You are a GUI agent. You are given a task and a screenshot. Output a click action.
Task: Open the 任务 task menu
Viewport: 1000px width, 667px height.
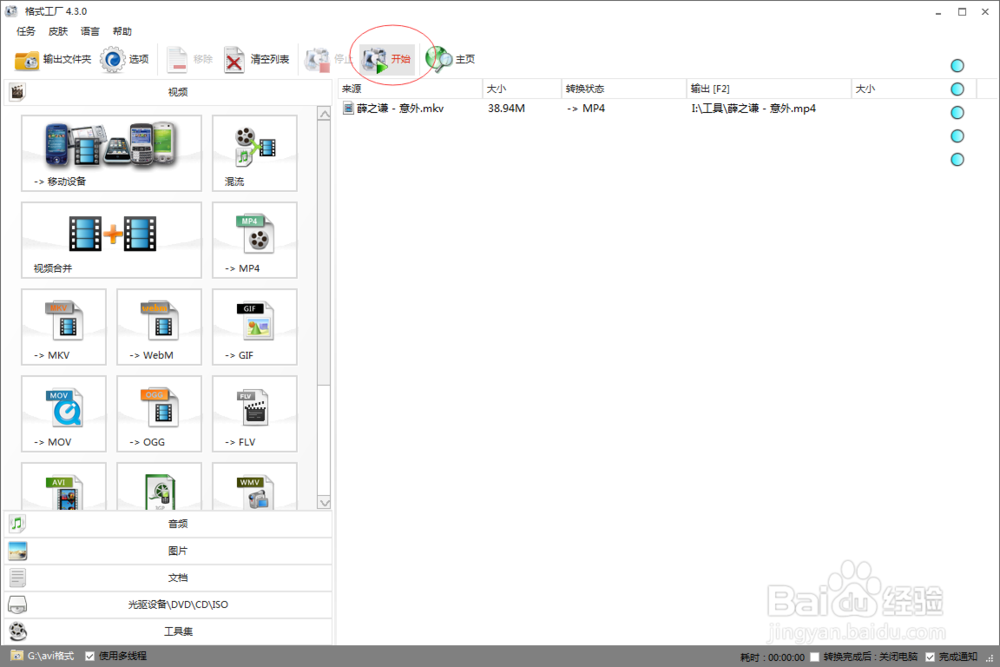tap(26, 31)
